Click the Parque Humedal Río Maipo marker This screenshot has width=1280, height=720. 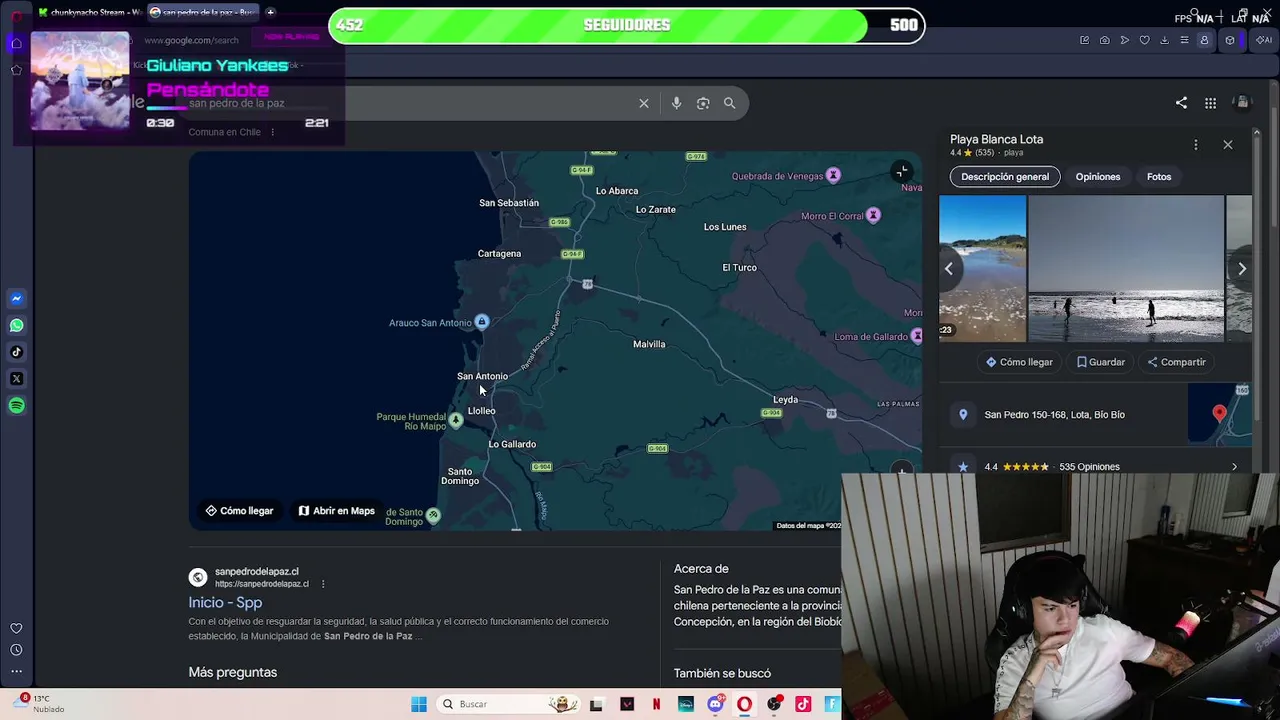point(456,421)
